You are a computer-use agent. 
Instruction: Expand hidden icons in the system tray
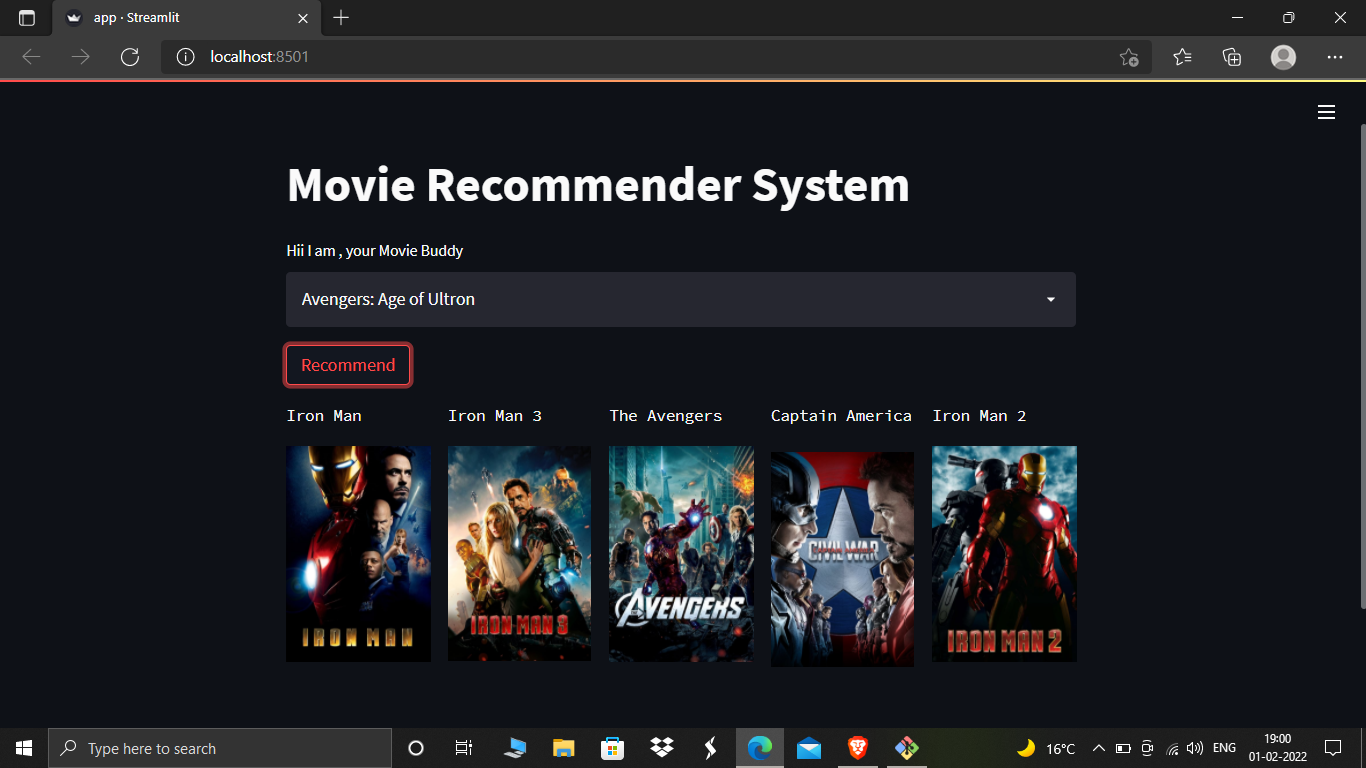(1098, 747)
